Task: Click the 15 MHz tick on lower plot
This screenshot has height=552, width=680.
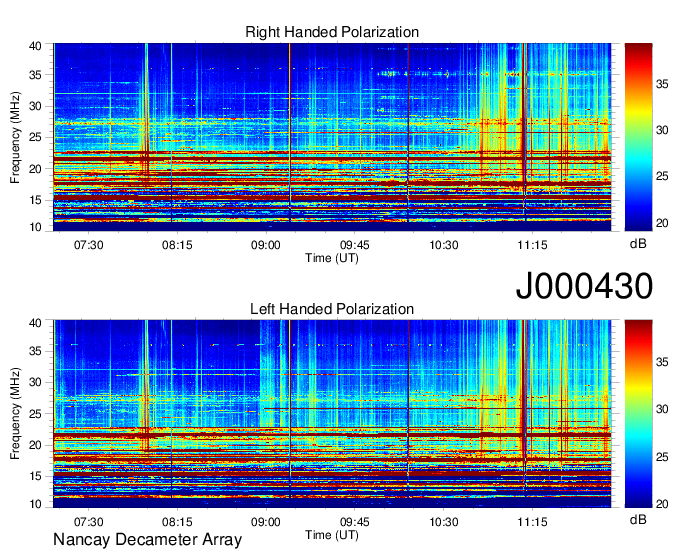Action: (x=35, y=477)
